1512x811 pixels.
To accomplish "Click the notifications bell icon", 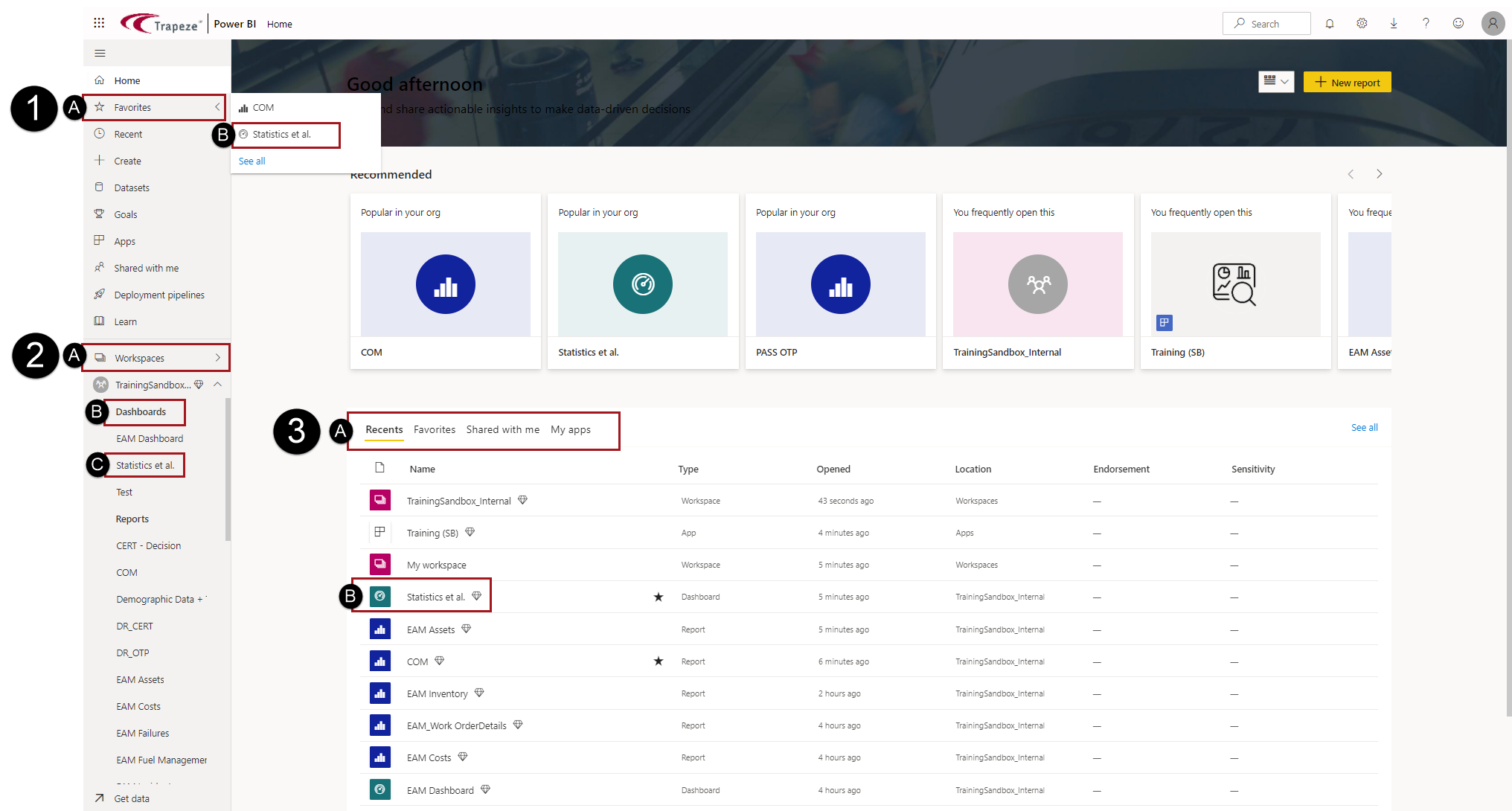I will (1329, 24).
